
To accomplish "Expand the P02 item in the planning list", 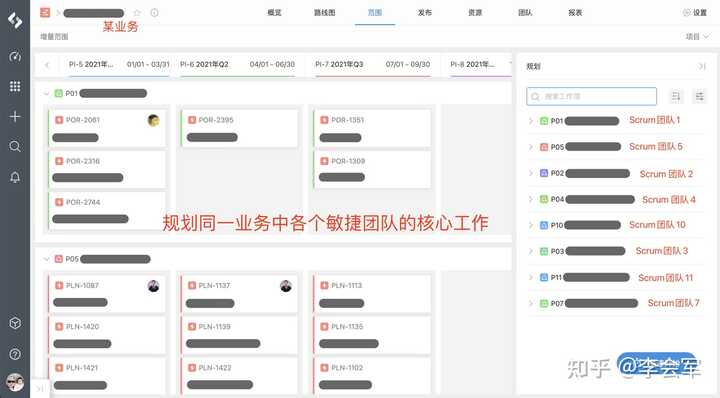I will pyautogui.click(x=531, y=173).
